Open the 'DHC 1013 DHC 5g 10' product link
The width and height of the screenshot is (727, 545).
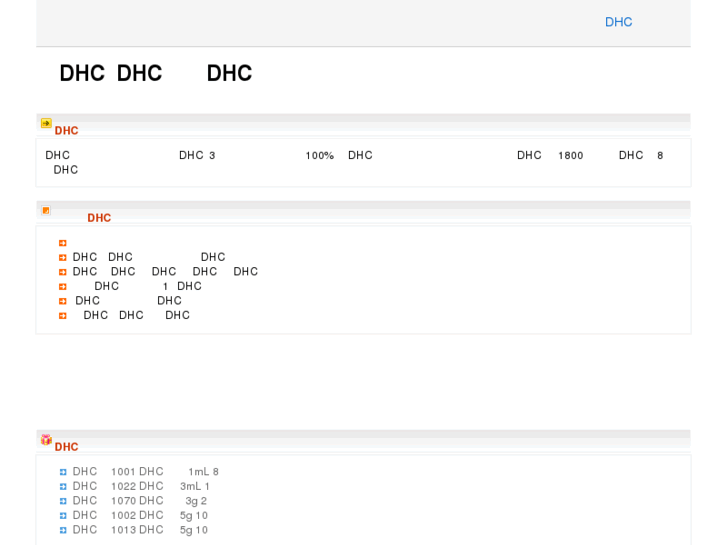140,530
